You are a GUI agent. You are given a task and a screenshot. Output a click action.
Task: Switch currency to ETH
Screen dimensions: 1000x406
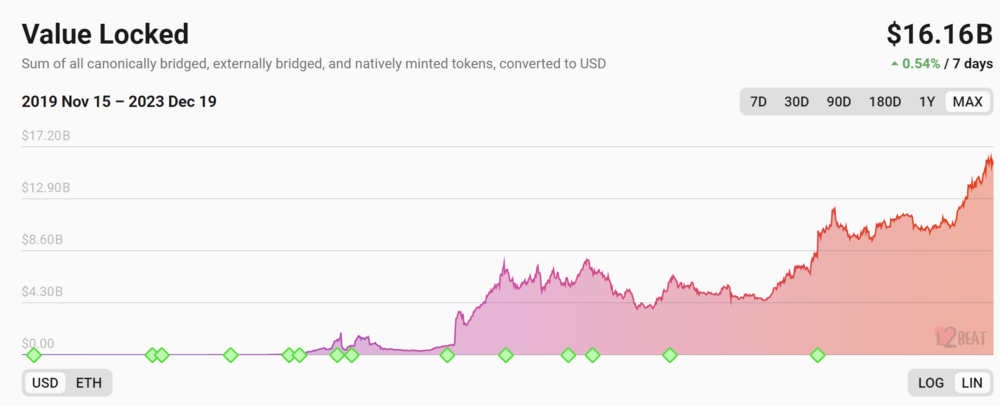(x=89, y=383)
